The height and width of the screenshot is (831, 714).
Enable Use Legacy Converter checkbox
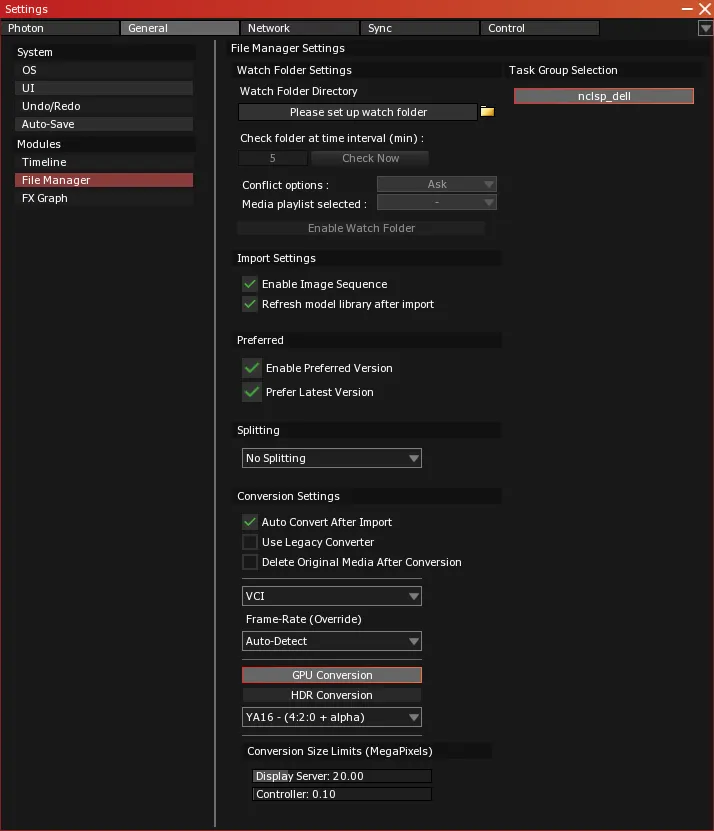tap(250, 542)
